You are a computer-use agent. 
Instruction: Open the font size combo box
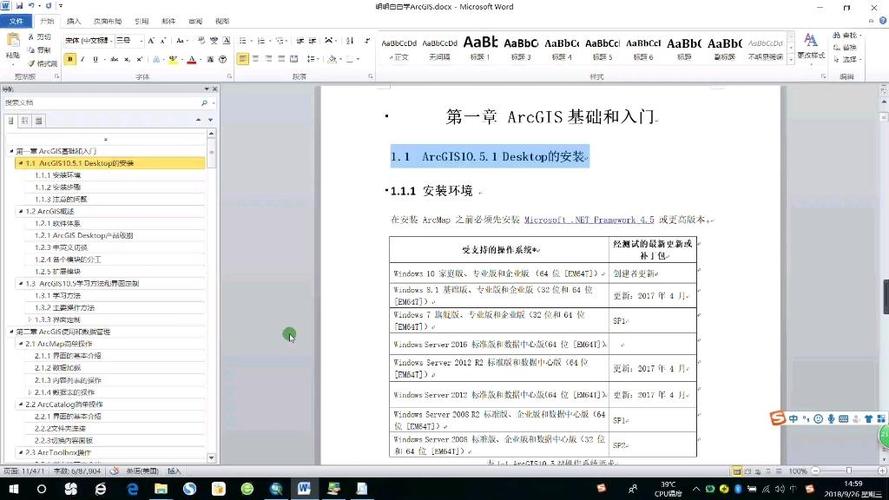click(129, 41)
